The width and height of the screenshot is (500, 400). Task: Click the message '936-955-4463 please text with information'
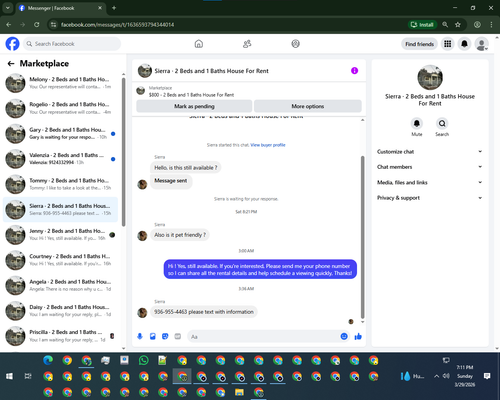(x=204, y=312)
